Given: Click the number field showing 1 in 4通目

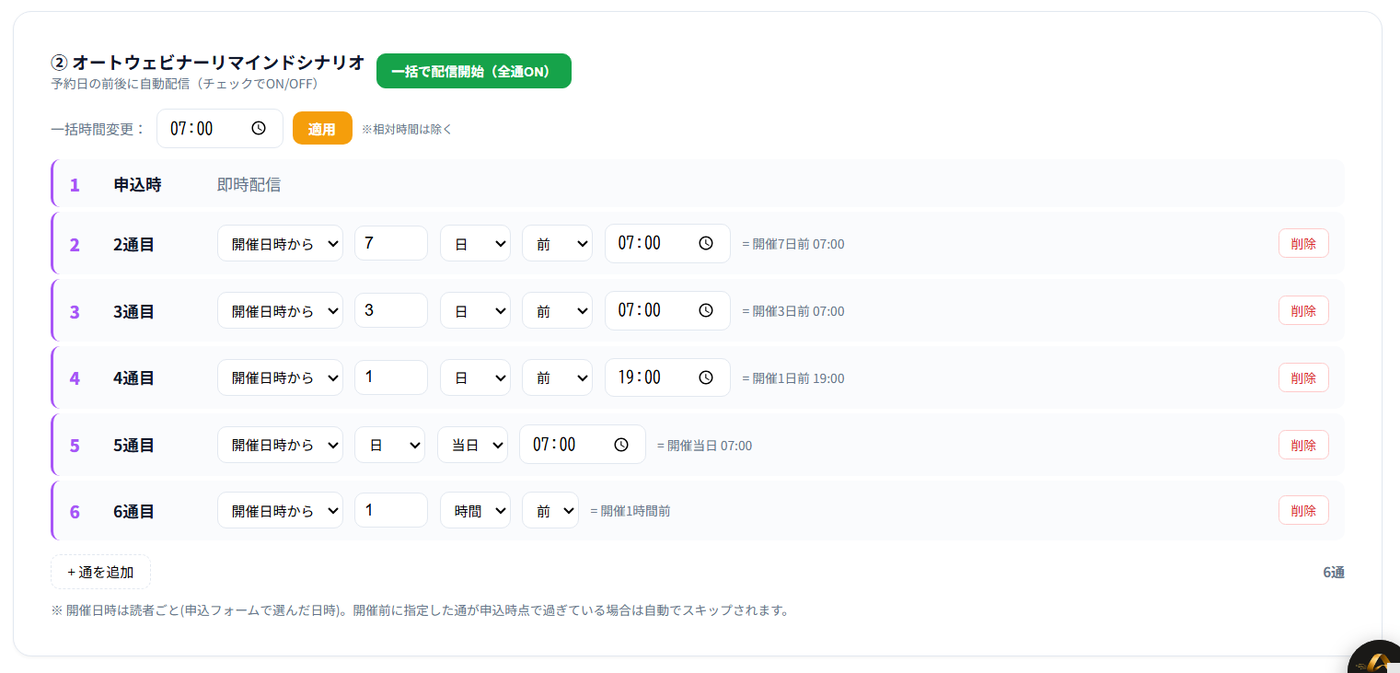Looking at the screenshot, I should (391, 377).
